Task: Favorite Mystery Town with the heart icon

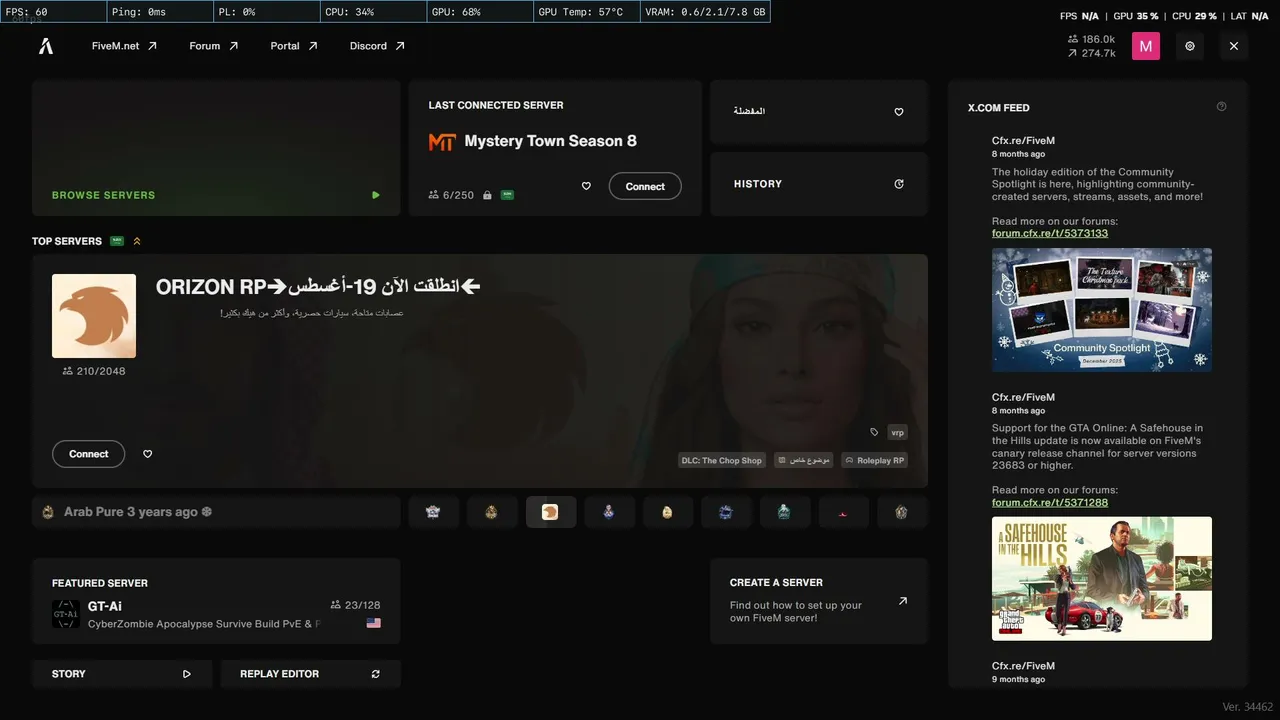Action: tap(586, 186)
